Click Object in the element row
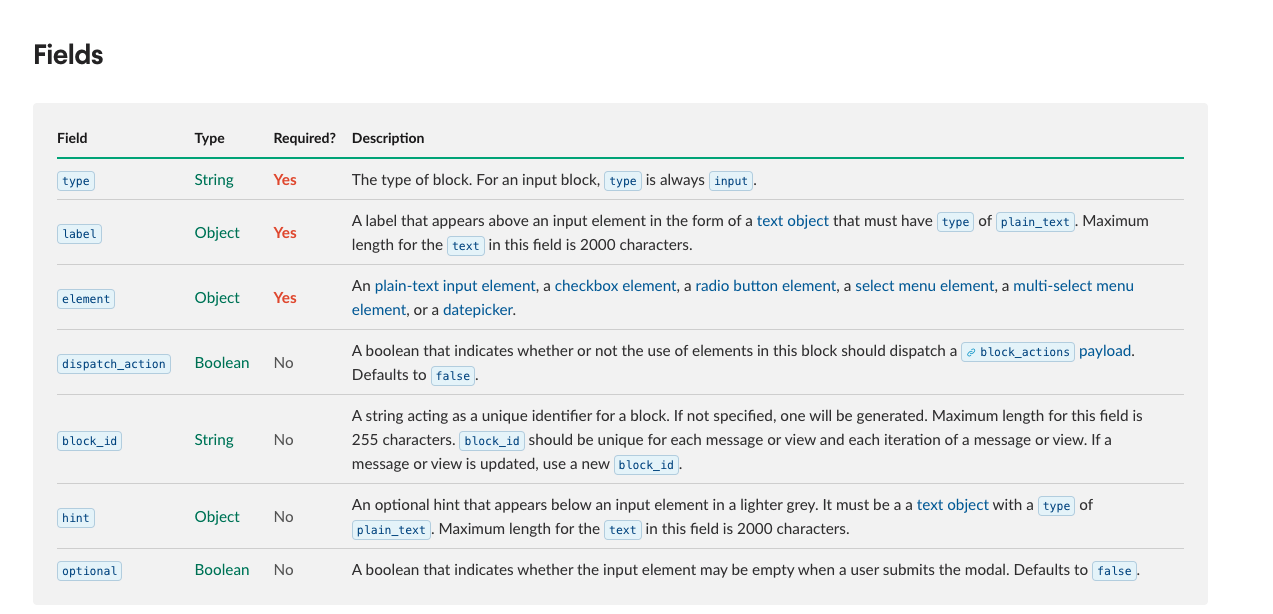Viewport: 1273px width, 614px height. pyautogui.click(x=217, y=297)
